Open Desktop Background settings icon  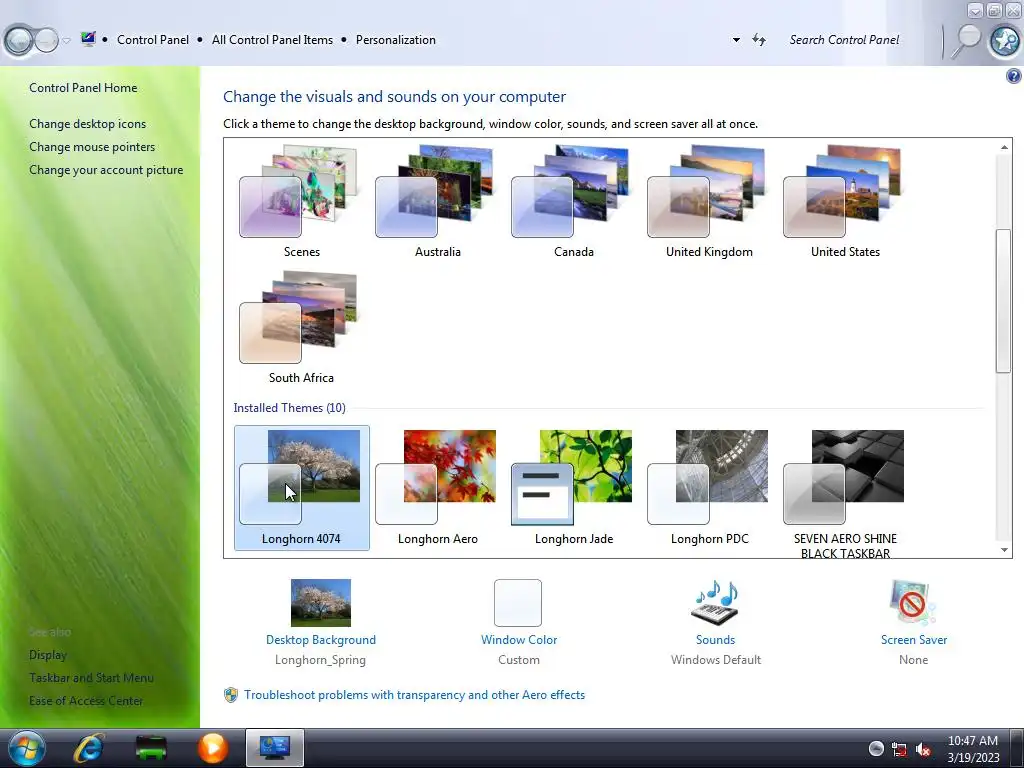tap(321, 603)
